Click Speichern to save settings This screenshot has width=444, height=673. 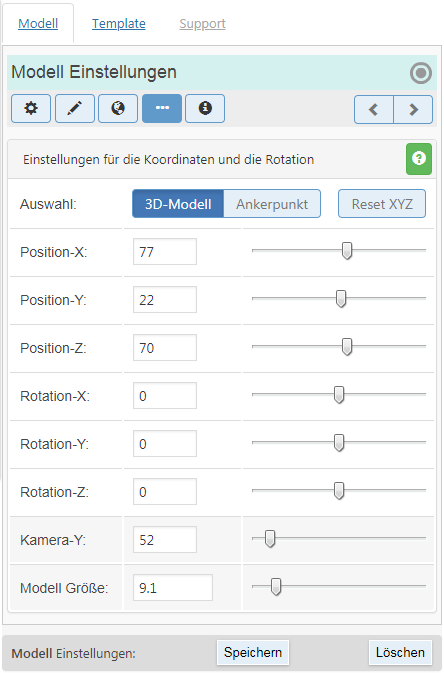click(x=252, y=652)
